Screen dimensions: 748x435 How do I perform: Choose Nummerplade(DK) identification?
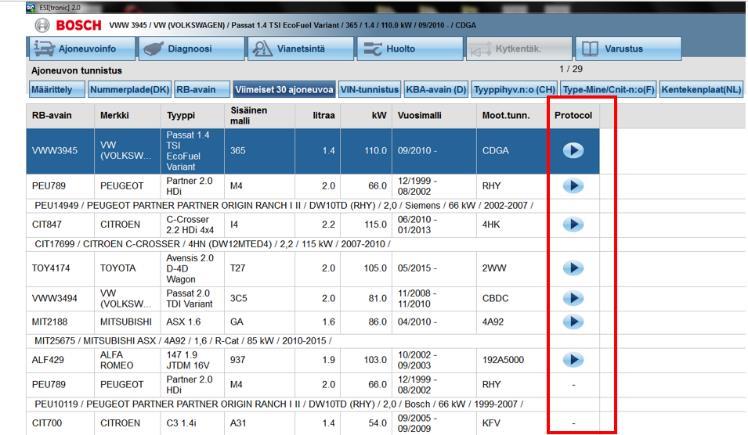coord(129,89)
